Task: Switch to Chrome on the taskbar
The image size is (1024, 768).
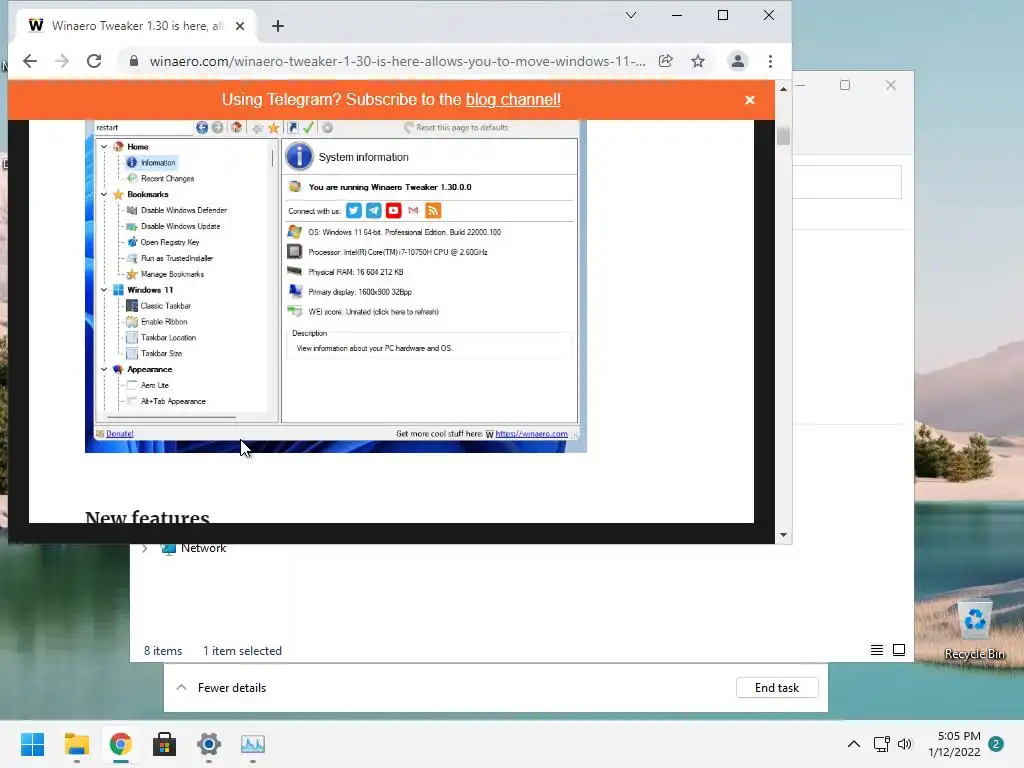Action: point(121,744)
